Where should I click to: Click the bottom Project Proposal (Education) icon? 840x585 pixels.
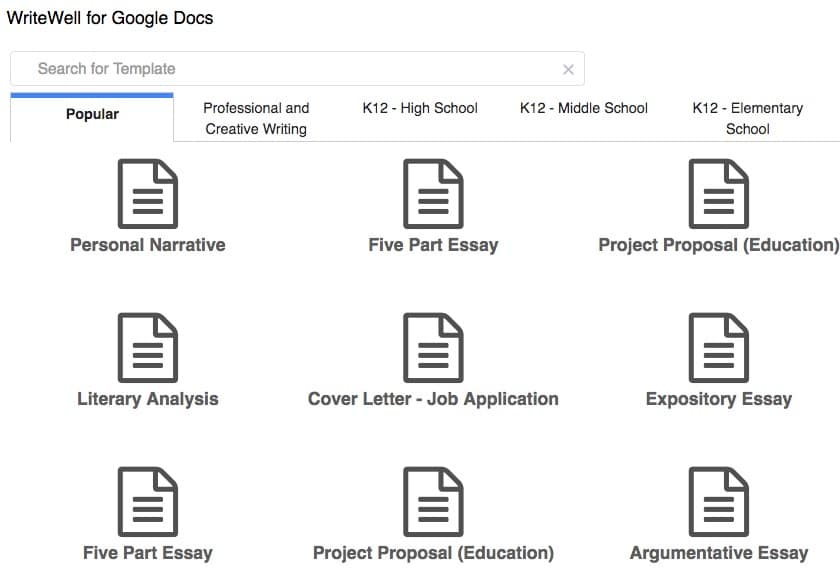[433, 500]
